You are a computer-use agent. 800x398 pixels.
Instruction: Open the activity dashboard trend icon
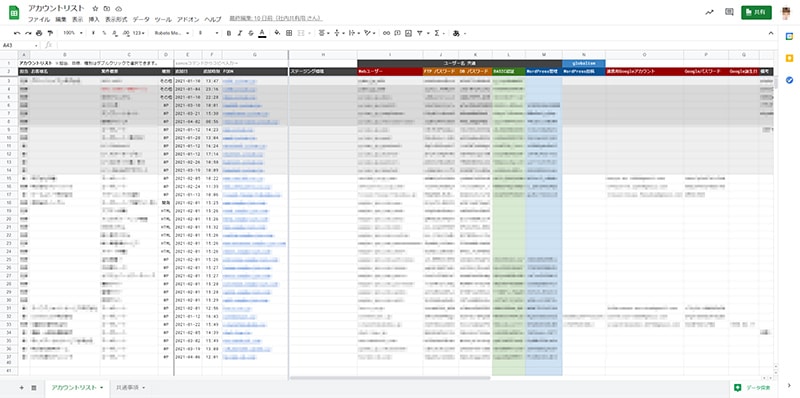(709, 13)
